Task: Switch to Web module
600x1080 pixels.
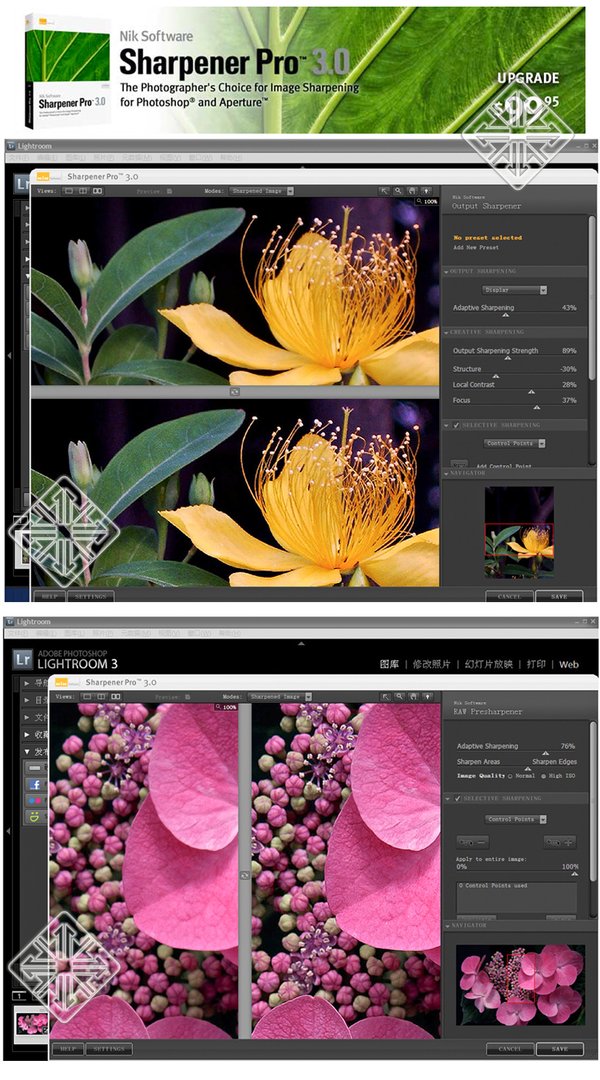Action: point(568,665)
